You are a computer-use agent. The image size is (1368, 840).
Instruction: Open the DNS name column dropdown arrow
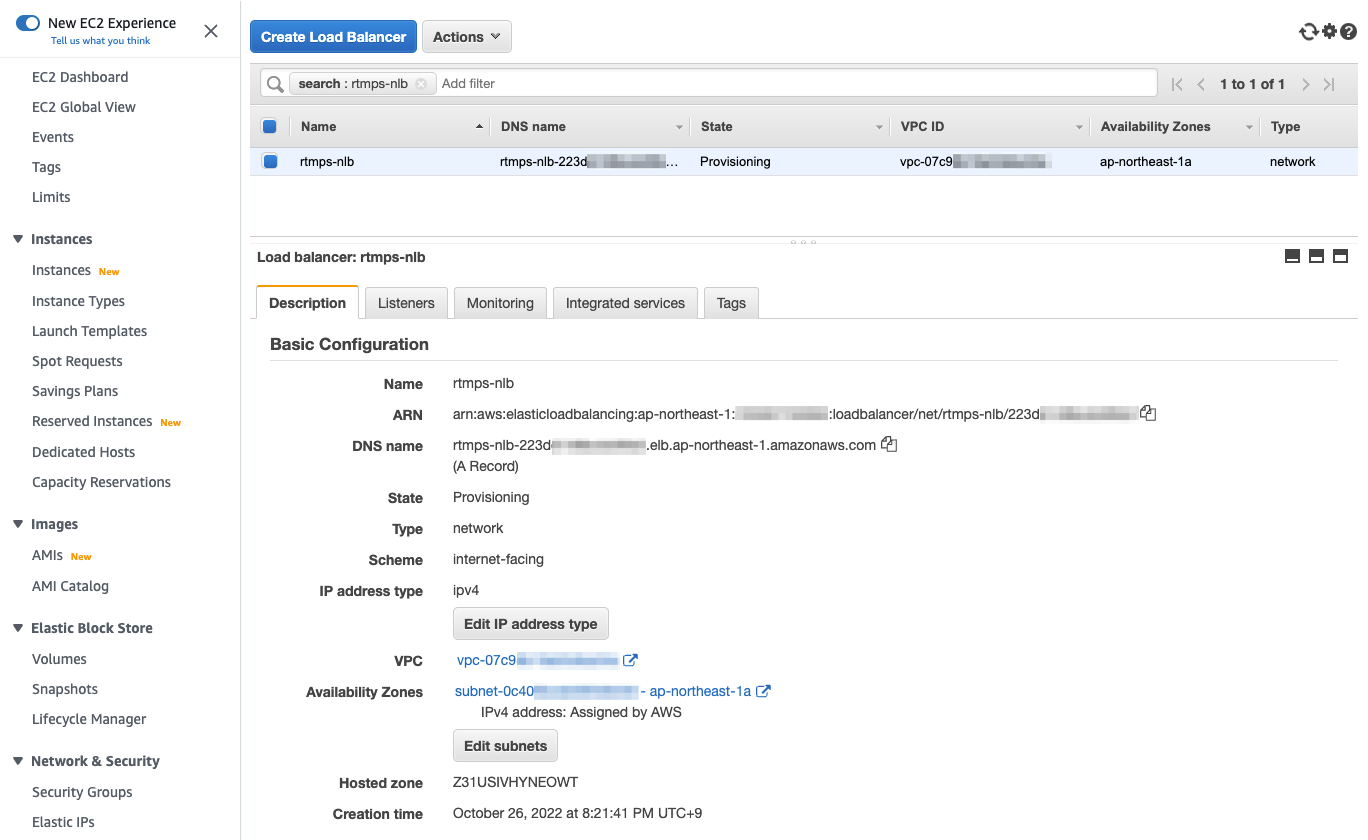click(x=679, y=127)
